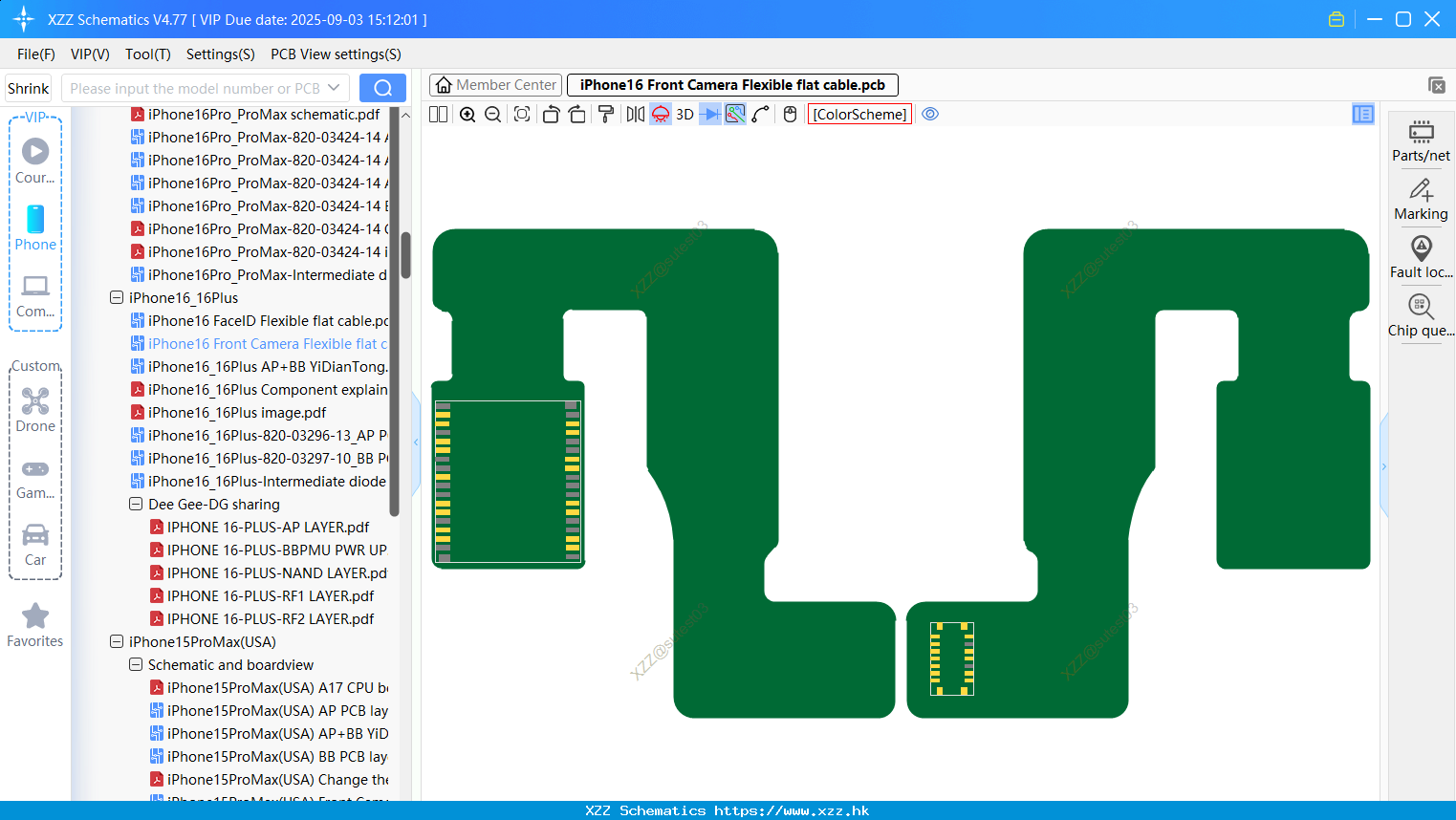The height and width of the screenshot is (820, 1456).
Task: Collapse the iPhone16_16Plus tree node
Action: [x=117, y=298]
